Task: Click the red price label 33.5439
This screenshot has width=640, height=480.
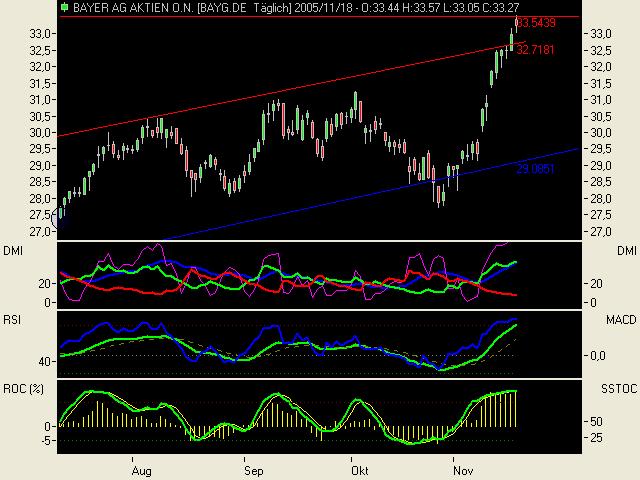Action: 536,22
